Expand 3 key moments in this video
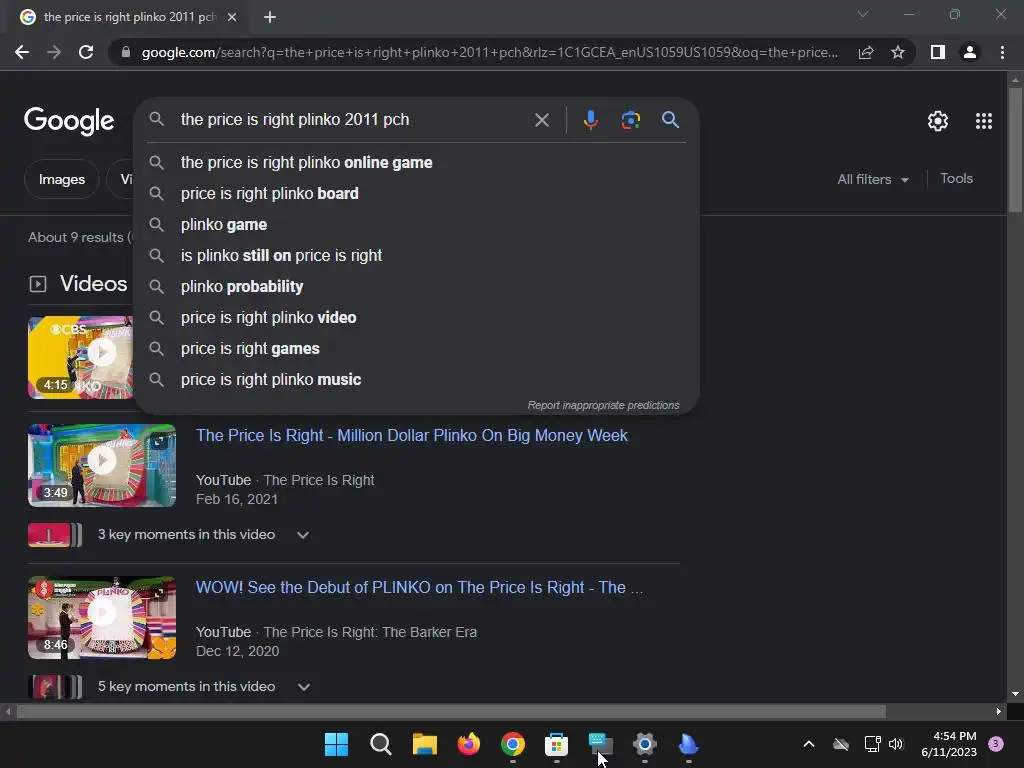The image size is (1024, 768). tap(302, 535)
